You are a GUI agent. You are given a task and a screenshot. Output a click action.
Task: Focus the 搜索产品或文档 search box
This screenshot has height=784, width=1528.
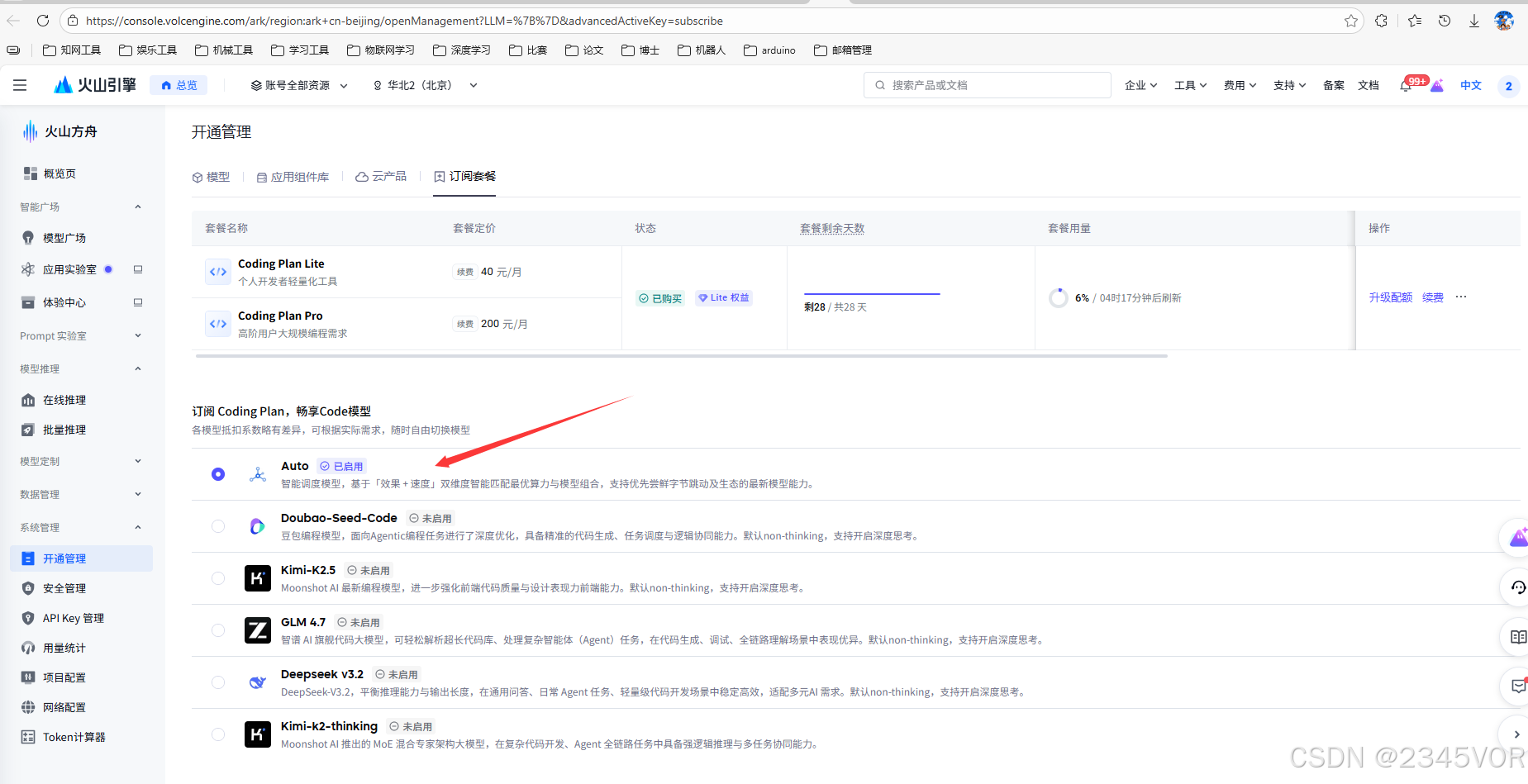[x=988, y=85]
